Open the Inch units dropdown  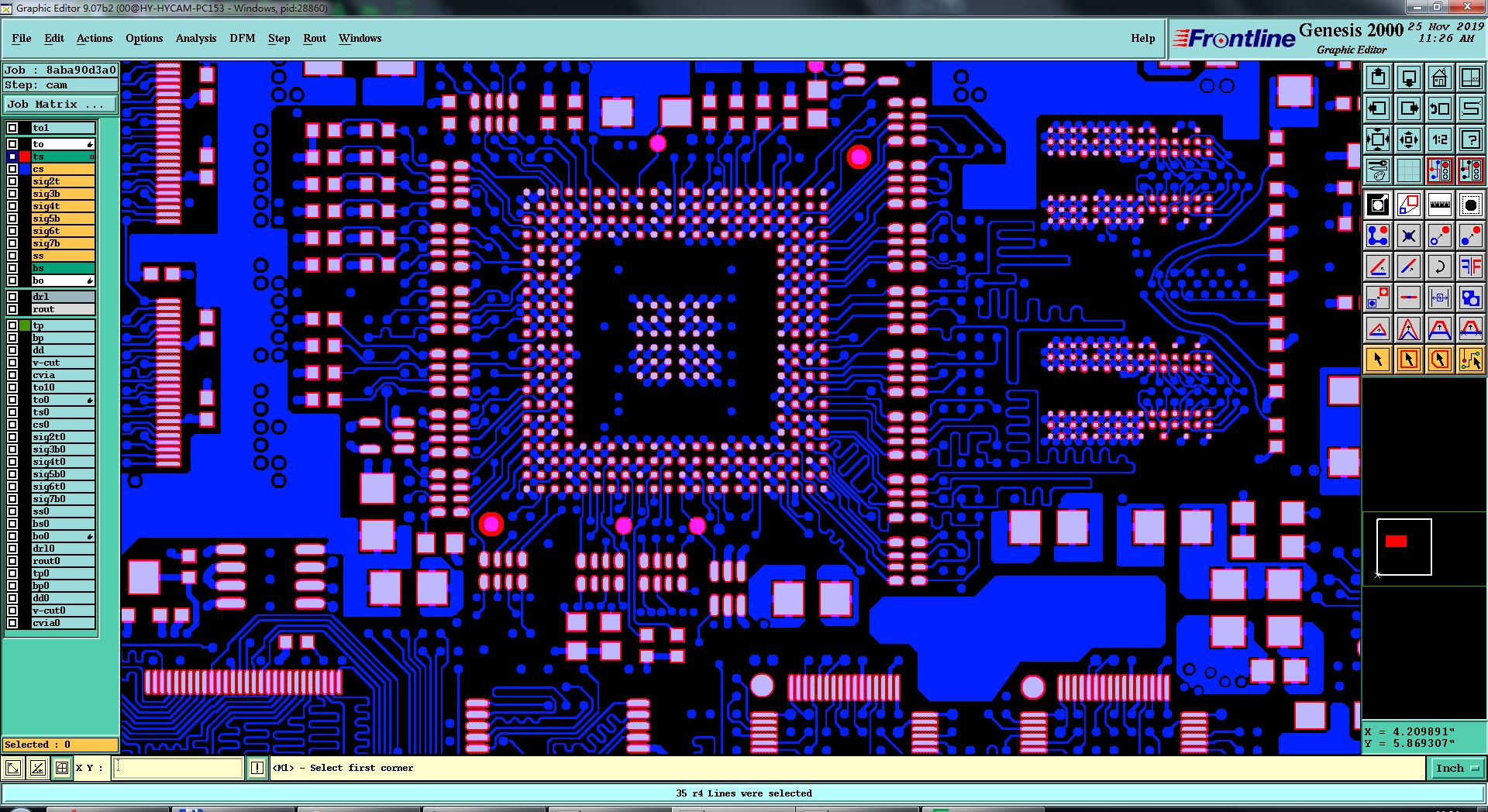pyautogui.click(x=1457, y=769)
